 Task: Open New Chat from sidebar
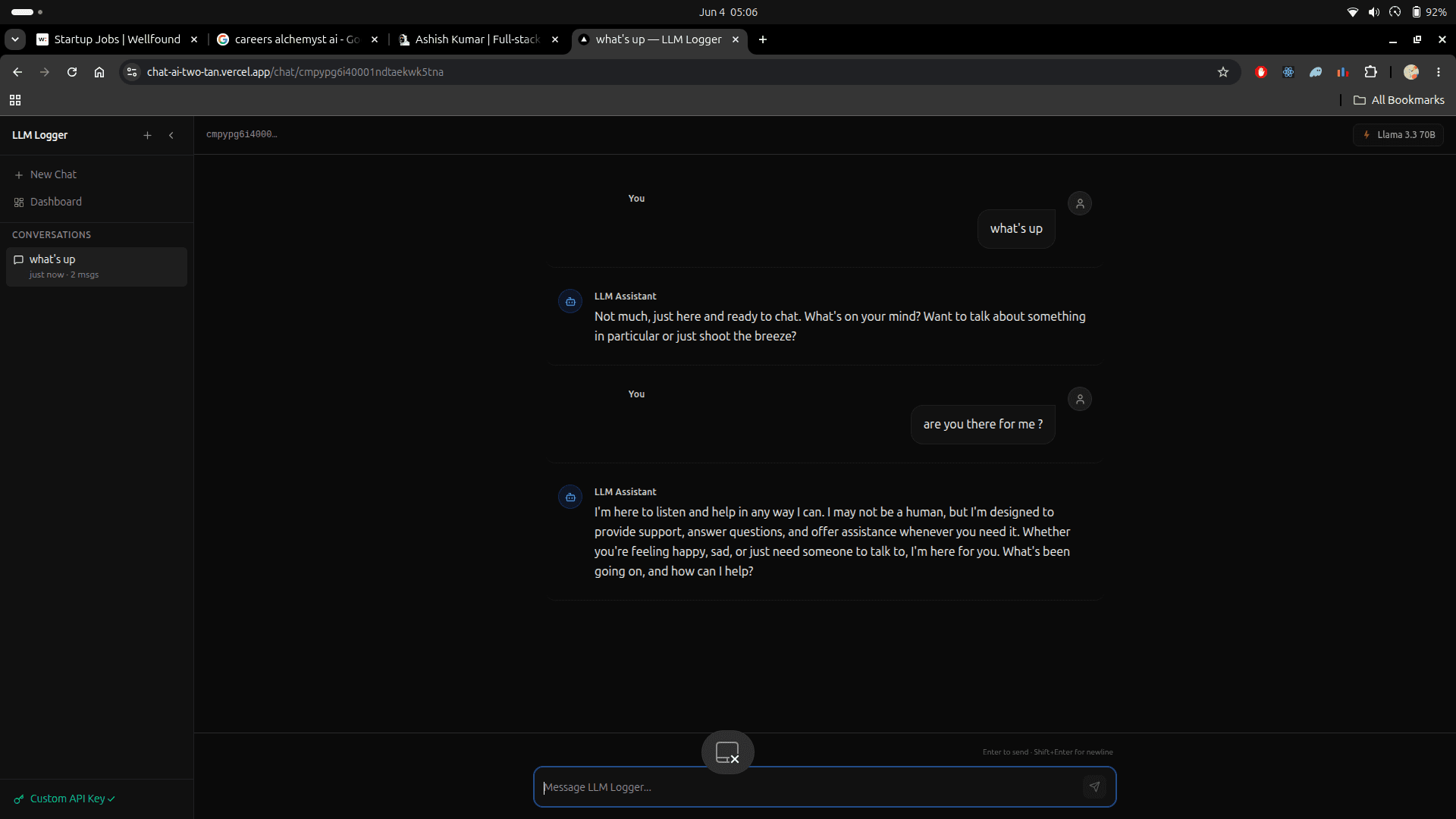pyautogui.click(x=96, y=174)
